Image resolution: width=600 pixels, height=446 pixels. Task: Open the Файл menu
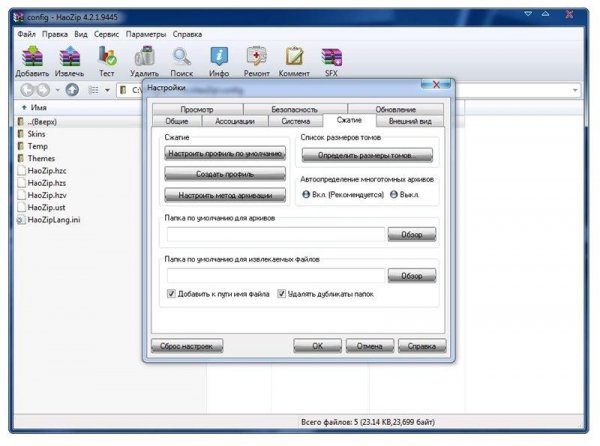26,34
